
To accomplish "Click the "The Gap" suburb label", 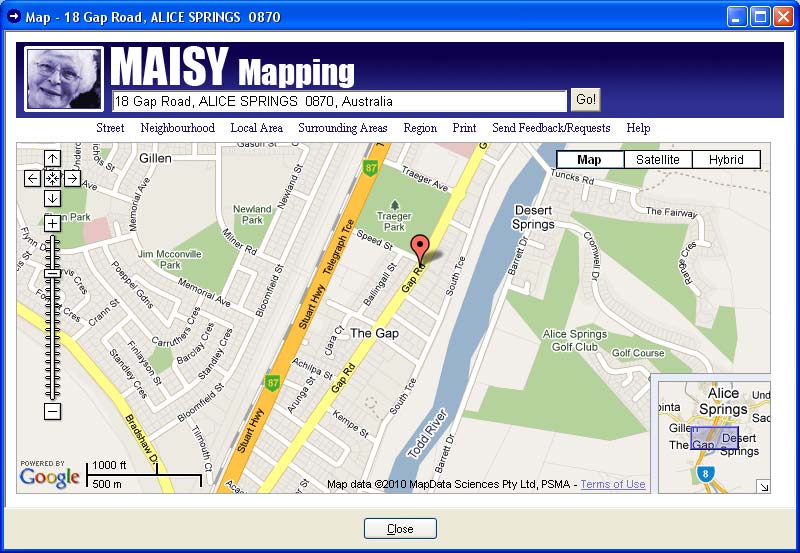I will (374, 333).
